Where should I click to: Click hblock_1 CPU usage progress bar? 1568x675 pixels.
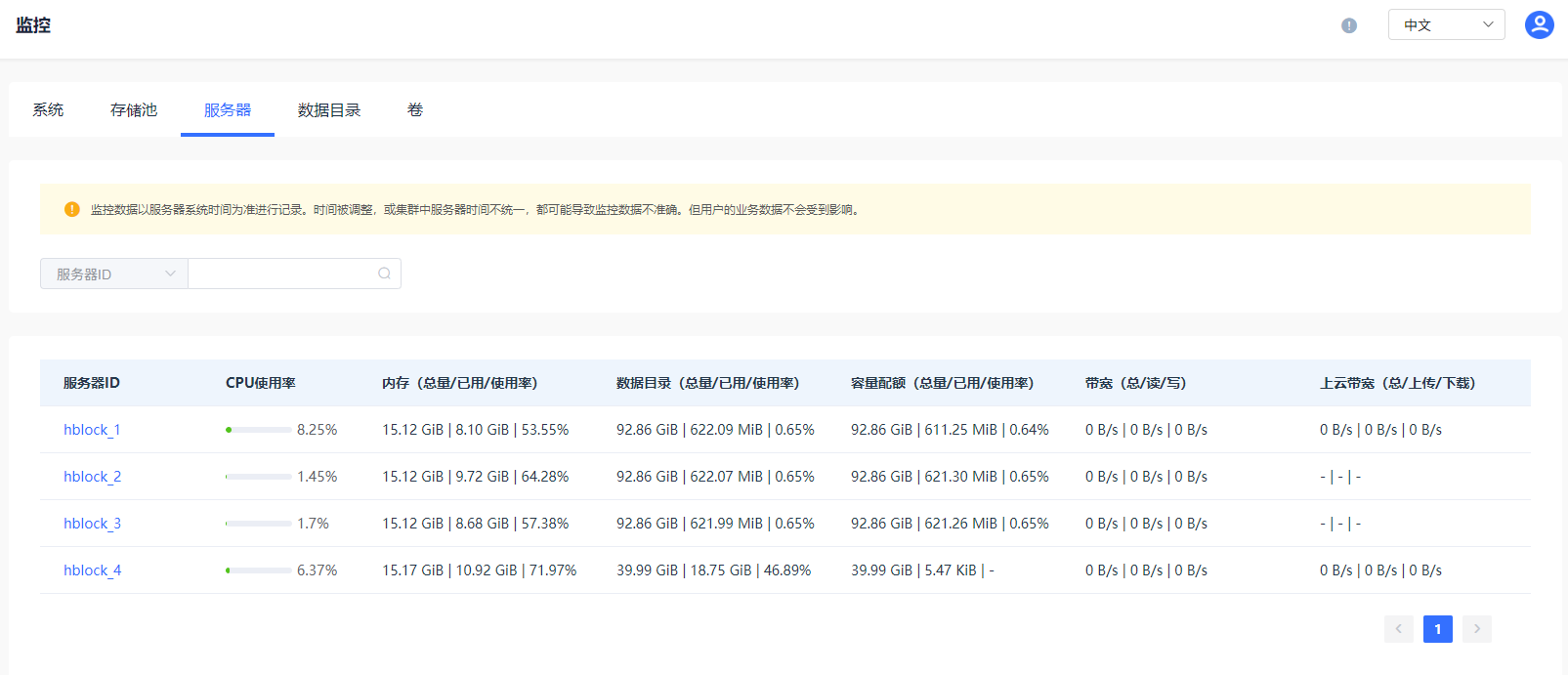pos(258,430)
